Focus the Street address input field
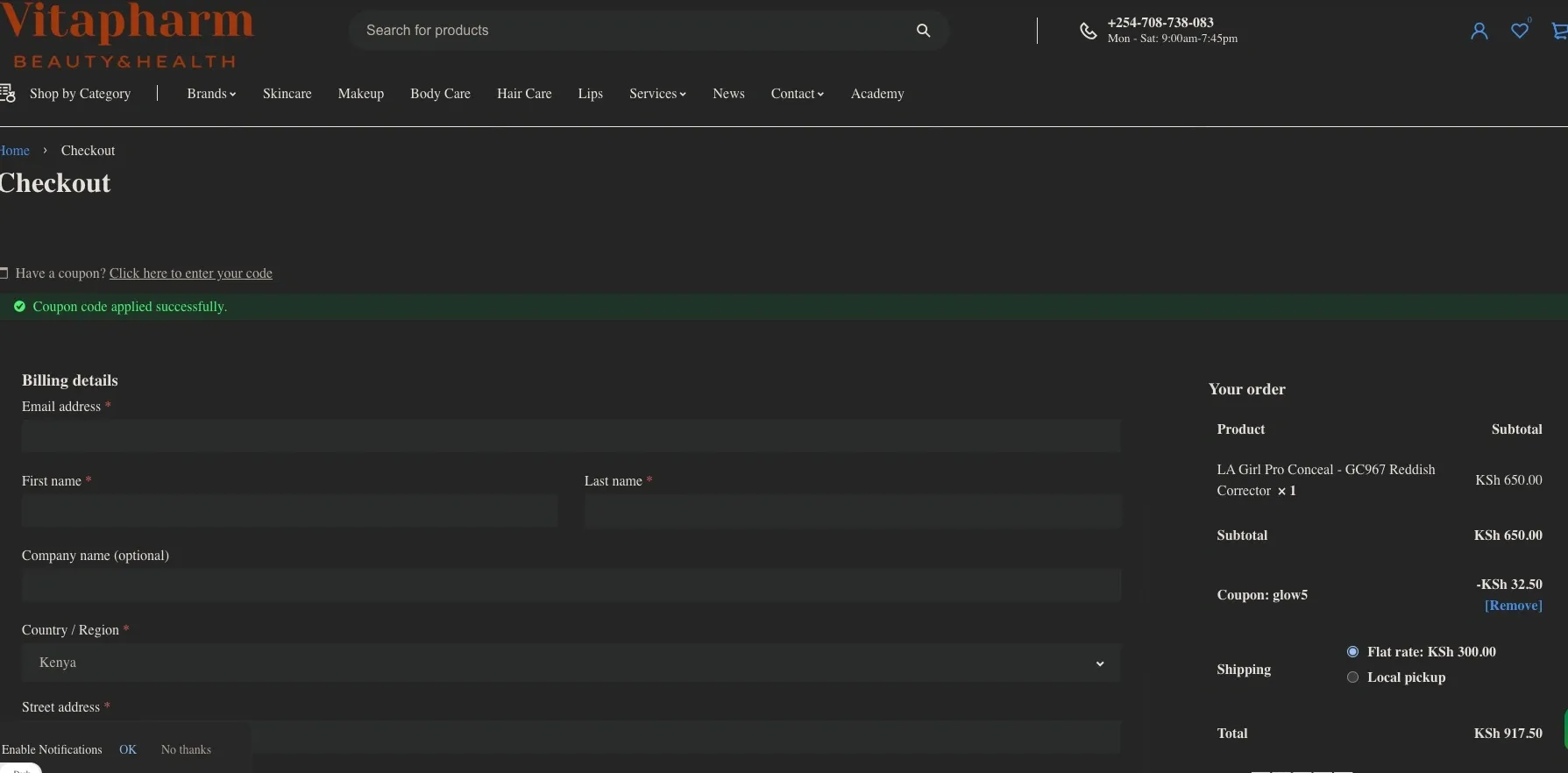Image resolution: width=1568 pixels, height=773 pixels. click(571, 737)
